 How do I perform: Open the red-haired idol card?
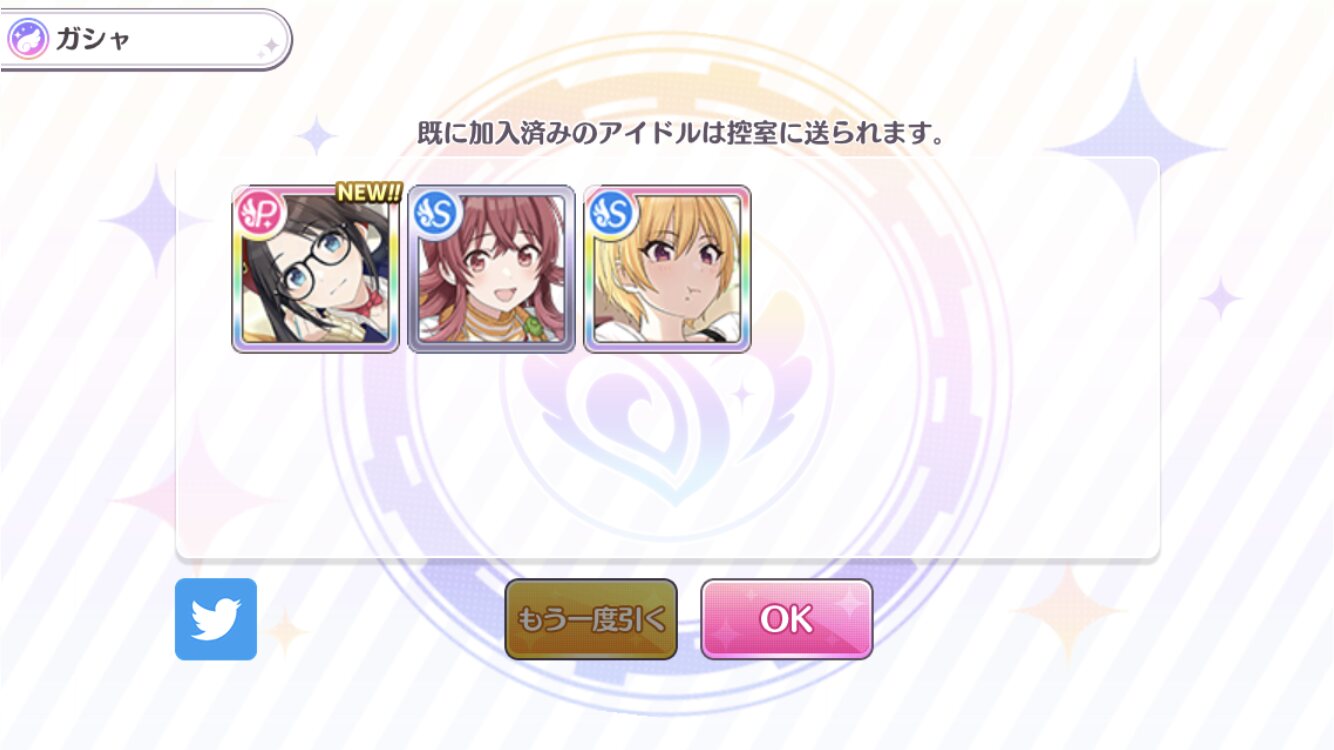(x=492, y=269)
